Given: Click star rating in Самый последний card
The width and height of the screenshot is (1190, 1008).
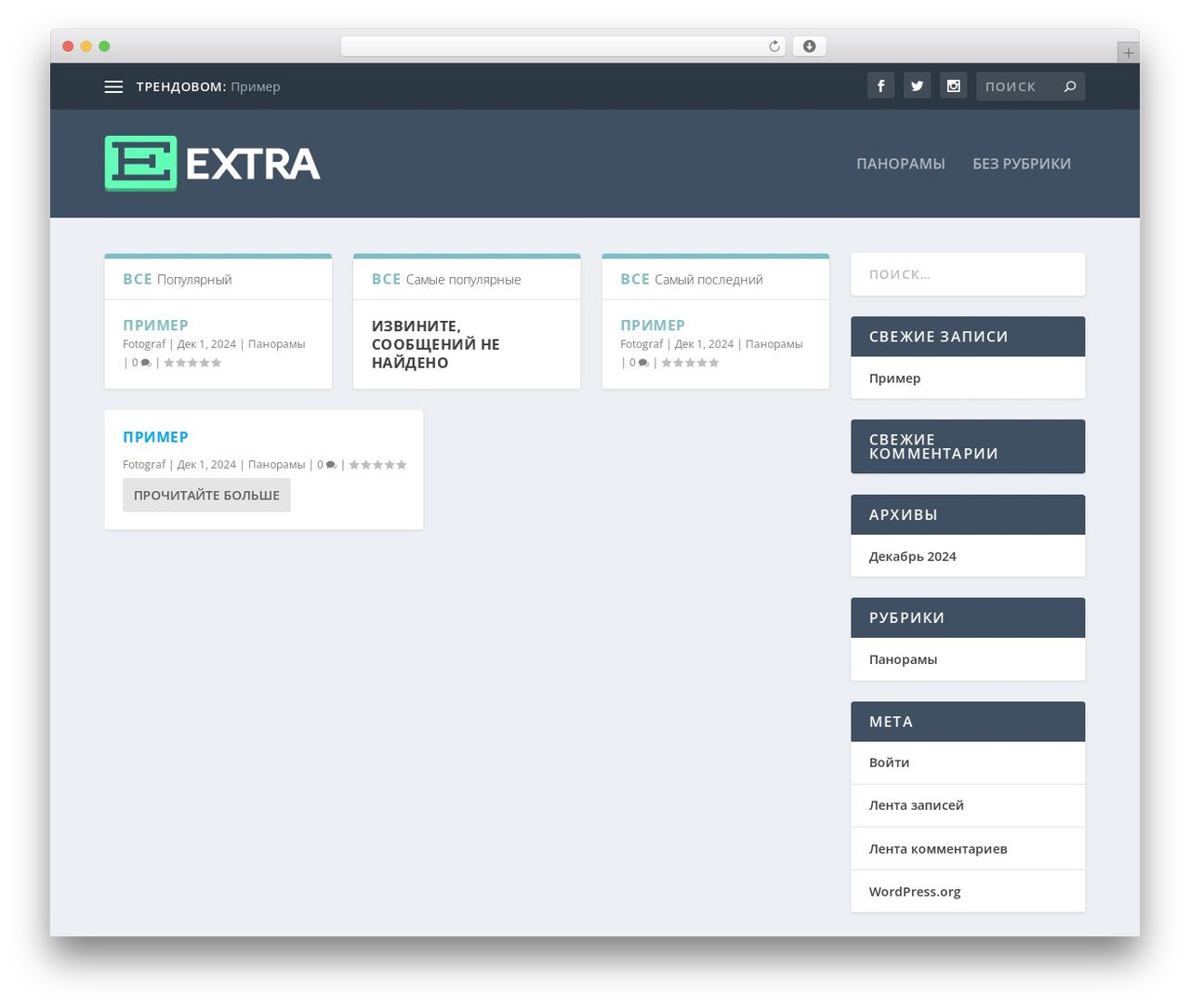Looking at the screenshot, I should 690,363.
